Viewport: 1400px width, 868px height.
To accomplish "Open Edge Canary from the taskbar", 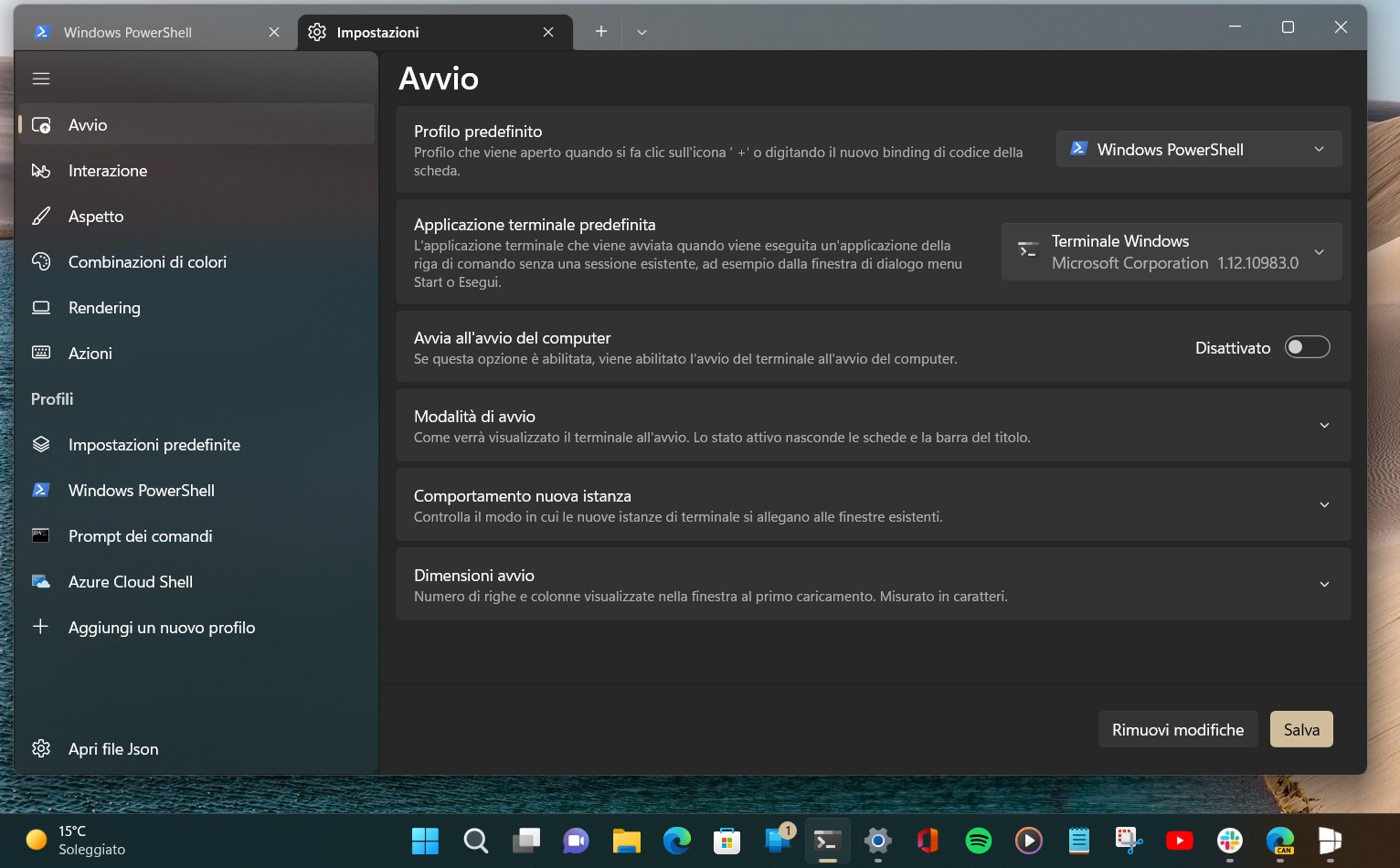I will (x=1279, y=841).
